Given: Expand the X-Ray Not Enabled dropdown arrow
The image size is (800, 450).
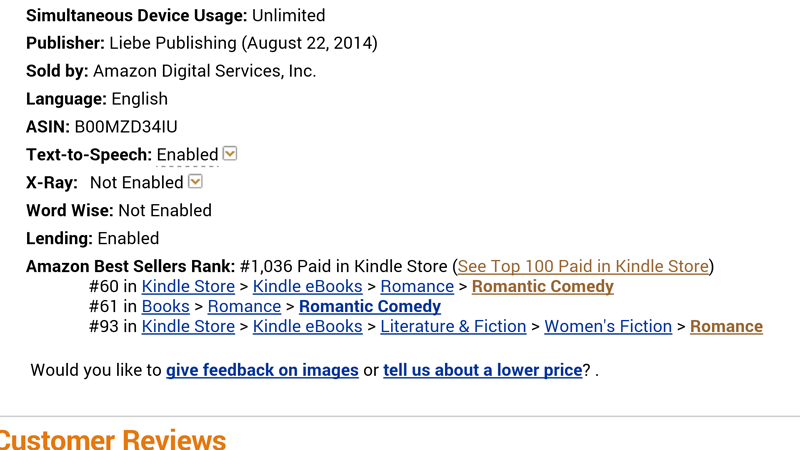Looking at the screenshot, I should click(195, 181).
